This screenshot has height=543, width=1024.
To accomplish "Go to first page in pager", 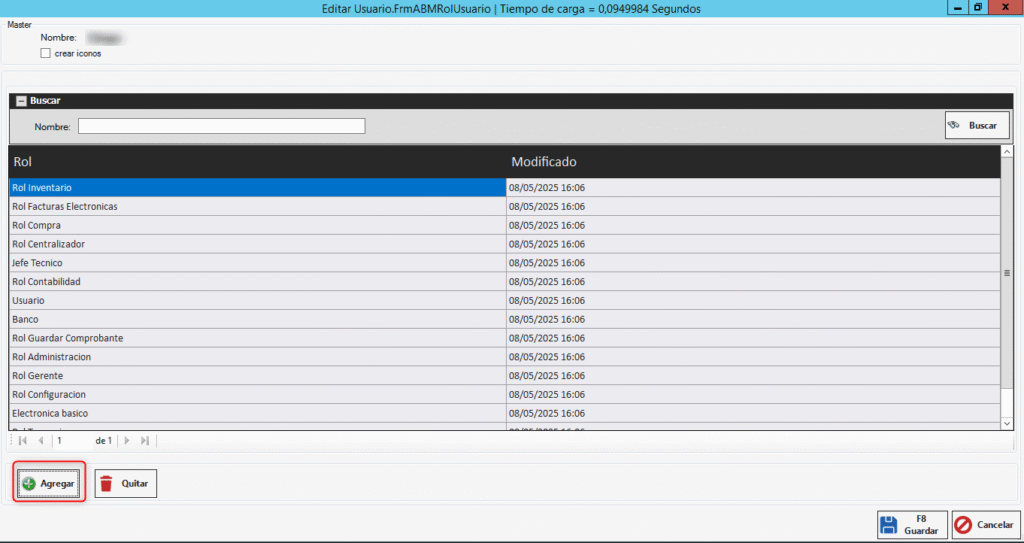I will (x=23, y=440).
